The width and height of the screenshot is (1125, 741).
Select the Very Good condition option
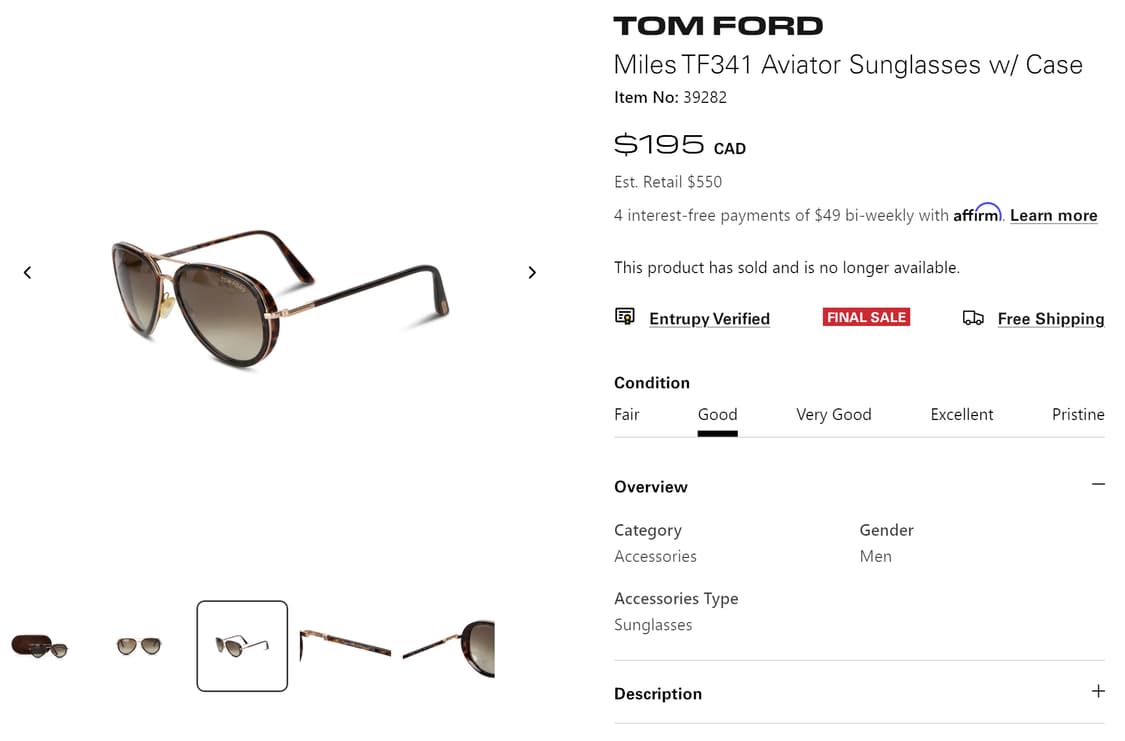tap(833, 414)
